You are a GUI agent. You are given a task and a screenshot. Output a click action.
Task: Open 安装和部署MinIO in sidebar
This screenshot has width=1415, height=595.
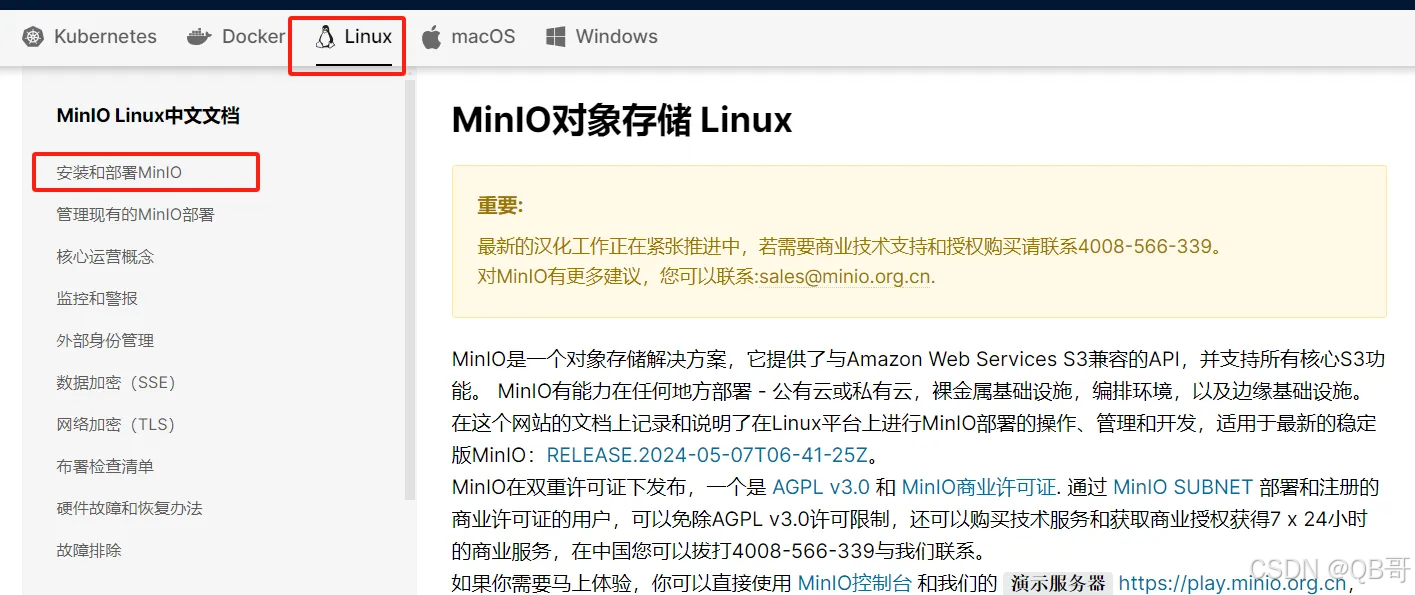(x=119, y=173)
